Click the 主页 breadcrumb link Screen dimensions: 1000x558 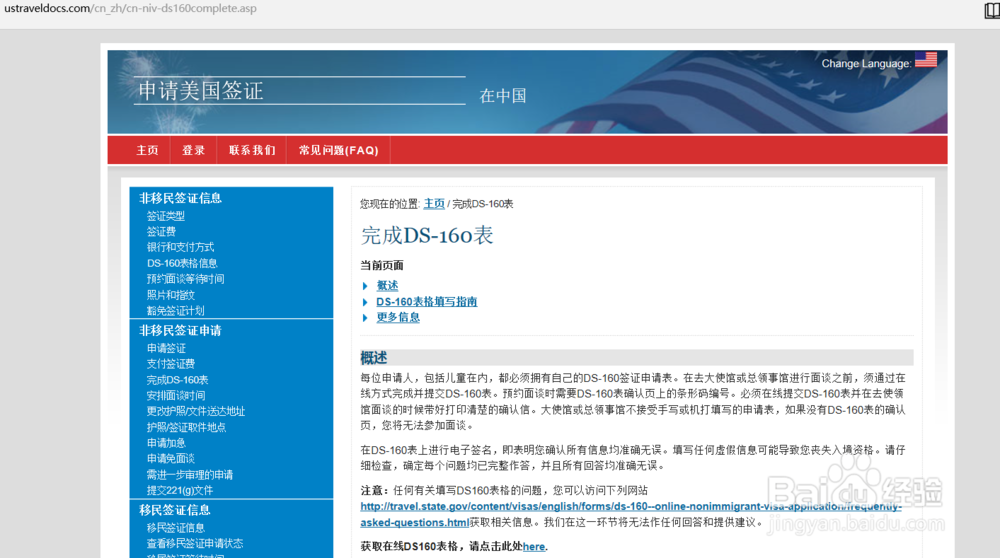pos(434,203)
